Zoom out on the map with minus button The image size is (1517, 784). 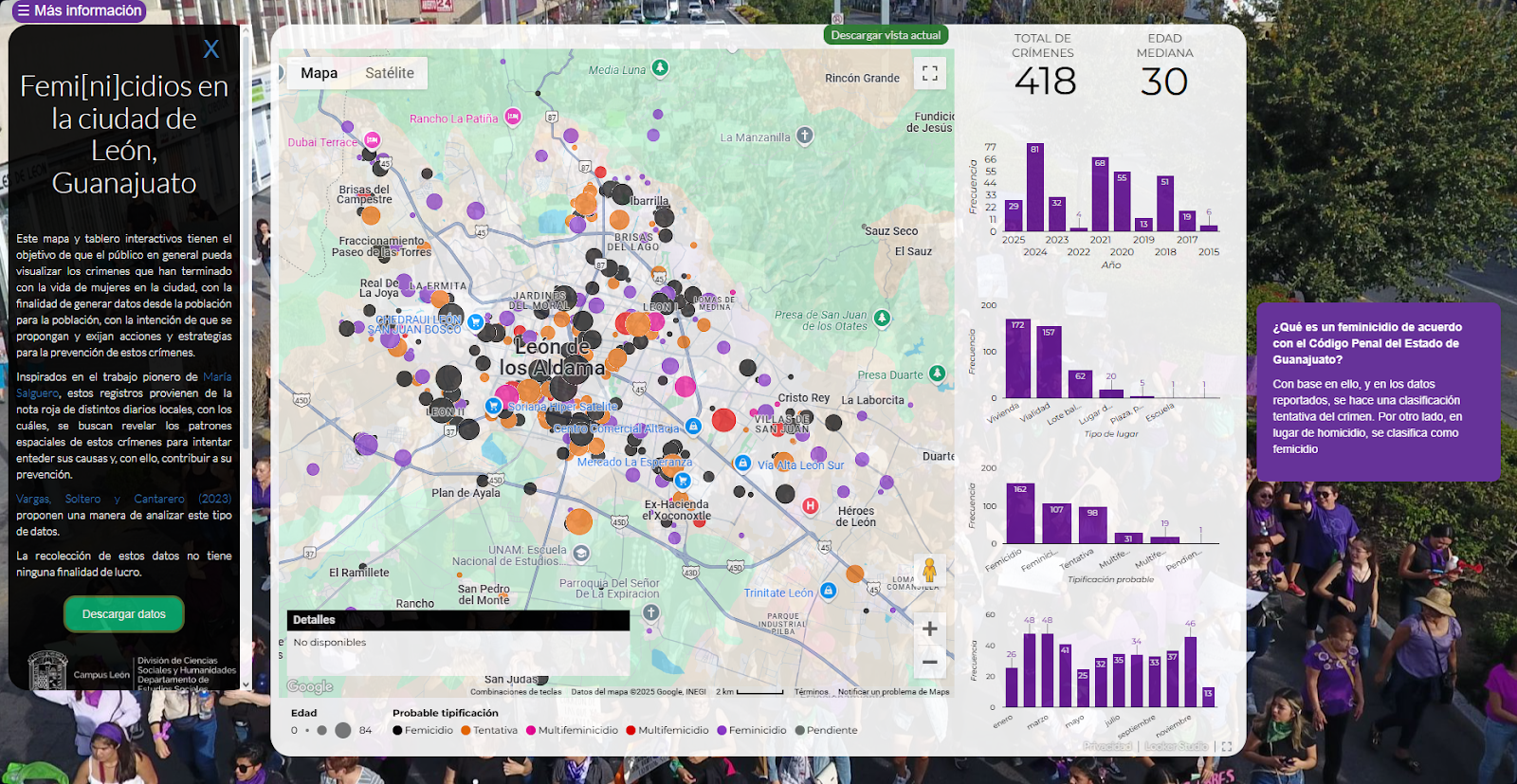click(x=930, y=663)
